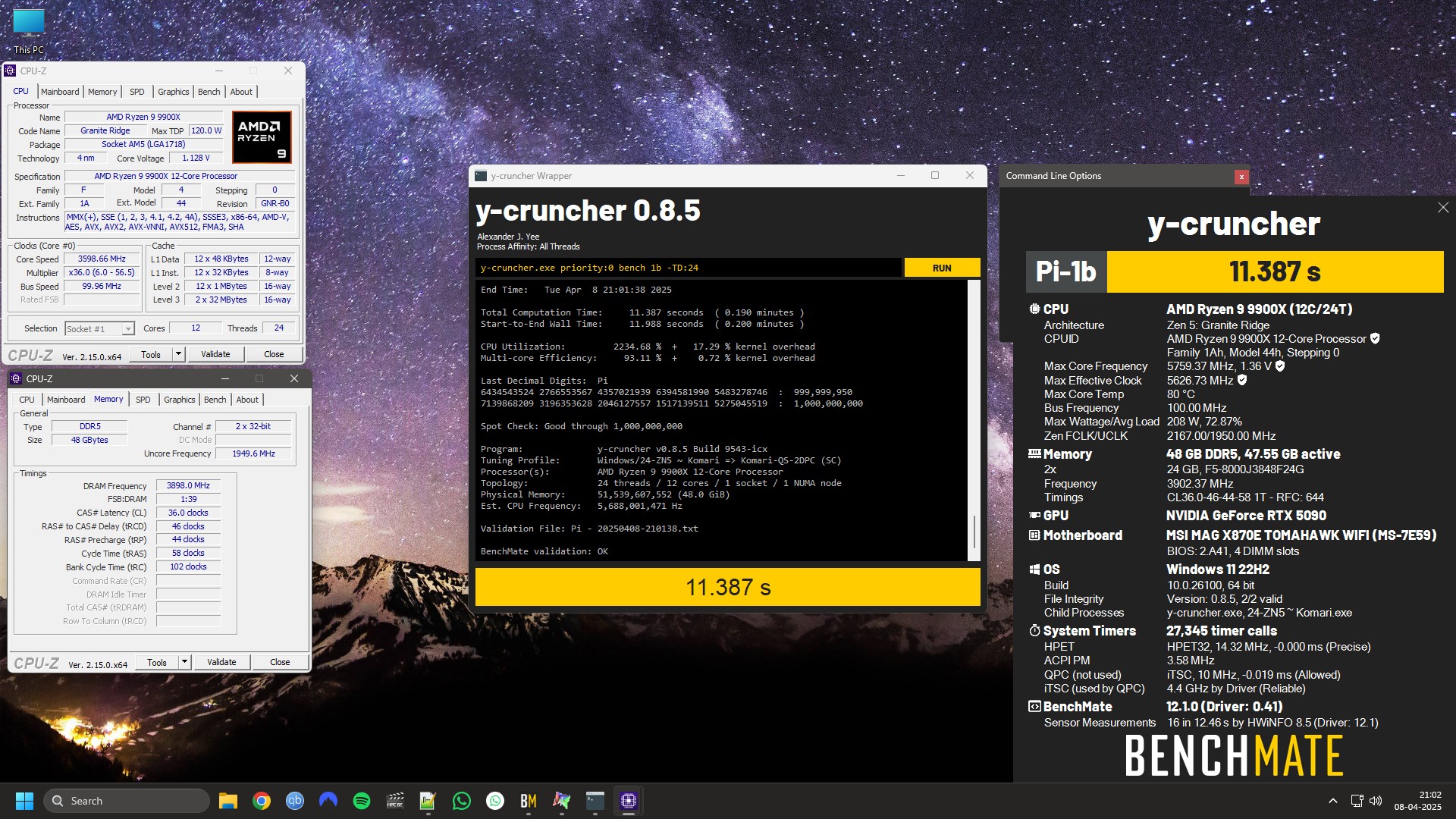Open Bench tab in the CPU-Z Memory window
The width and height of the screenshot is (1456, 819).
point(215,400)
